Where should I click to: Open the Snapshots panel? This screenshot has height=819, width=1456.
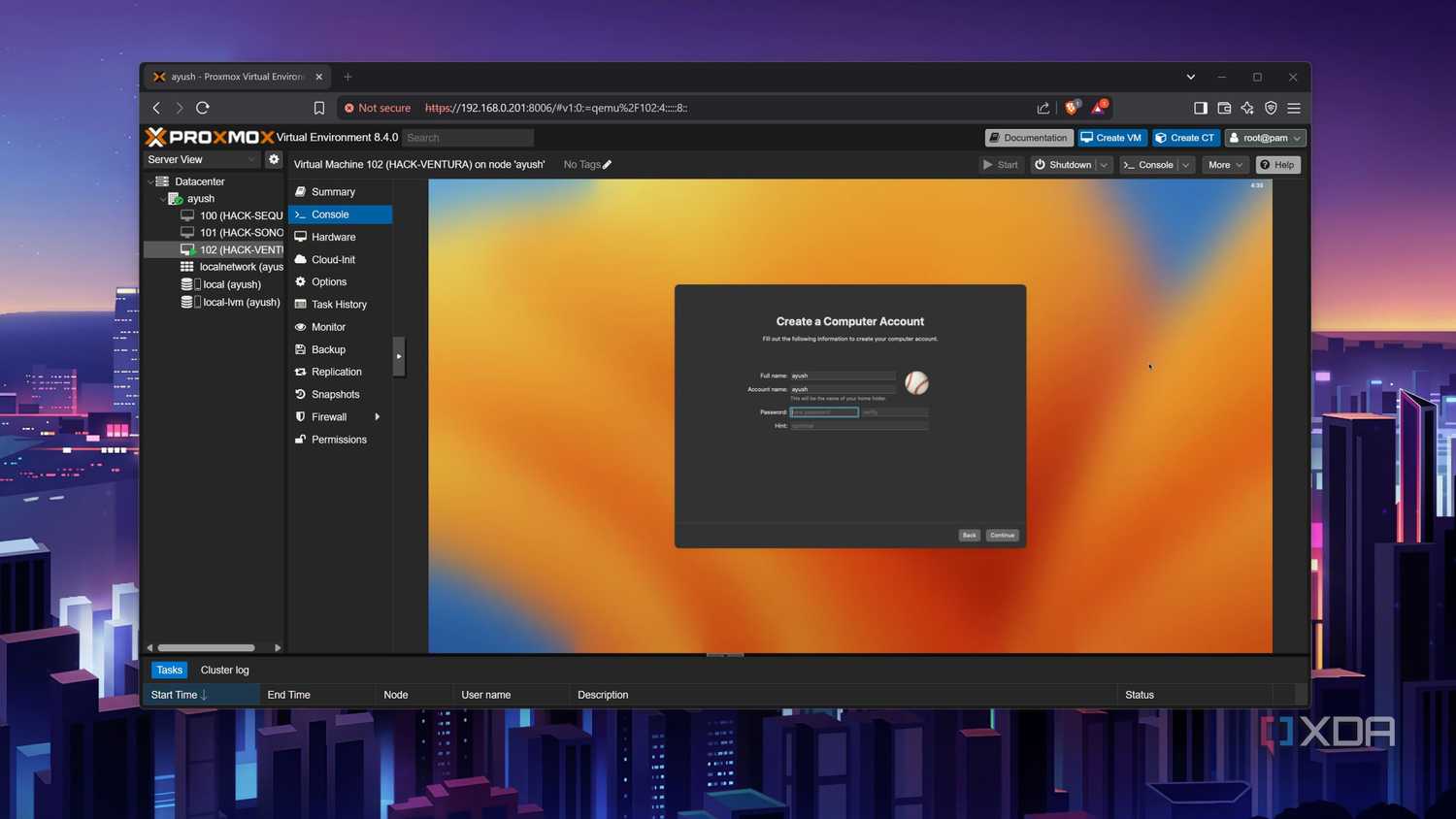[341, 394]
